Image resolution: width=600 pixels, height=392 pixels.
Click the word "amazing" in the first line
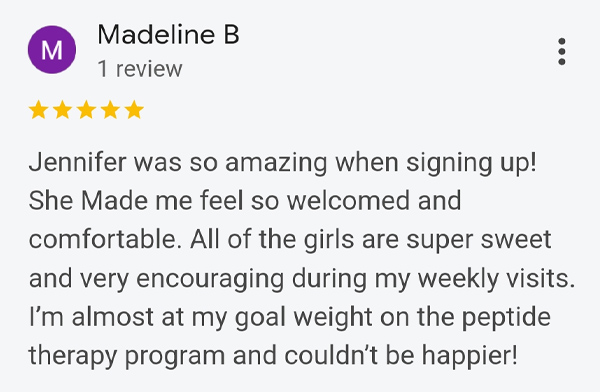point(276,163)
